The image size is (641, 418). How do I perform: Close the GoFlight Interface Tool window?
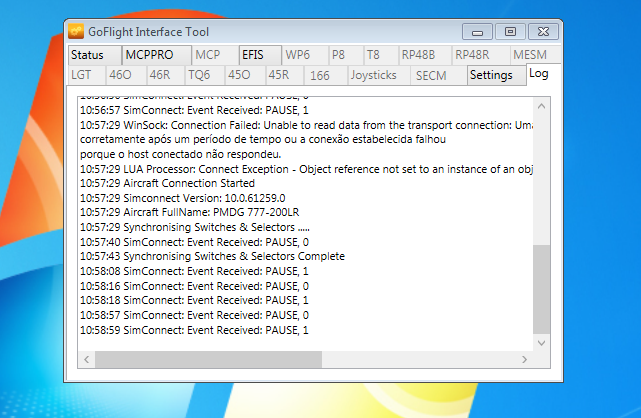tap(542, 31)
